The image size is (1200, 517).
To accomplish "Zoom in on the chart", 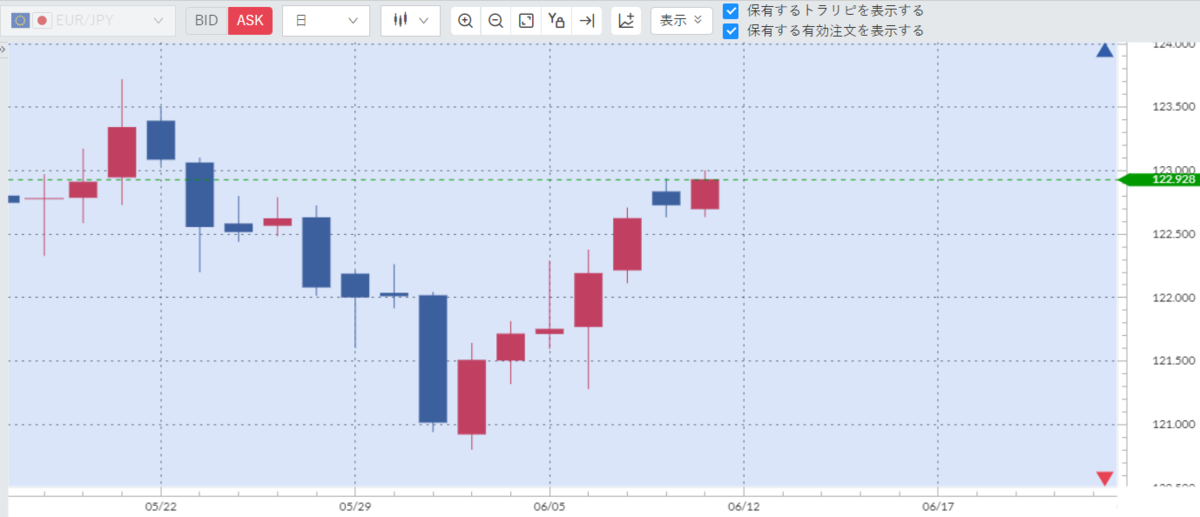I will [465, 20].
